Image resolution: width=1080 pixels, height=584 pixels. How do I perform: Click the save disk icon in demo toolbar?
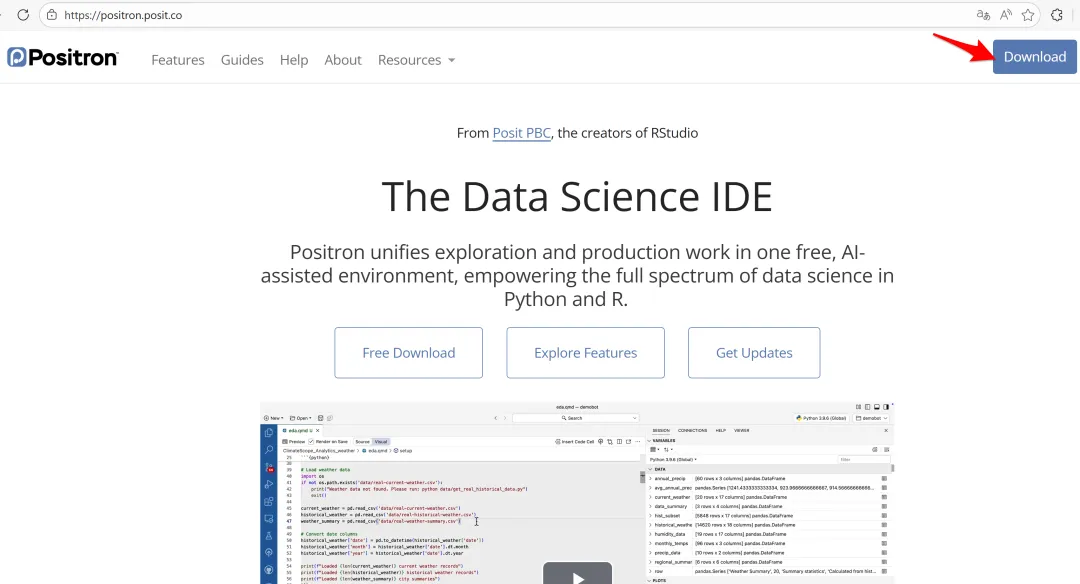tap(320, 418)
